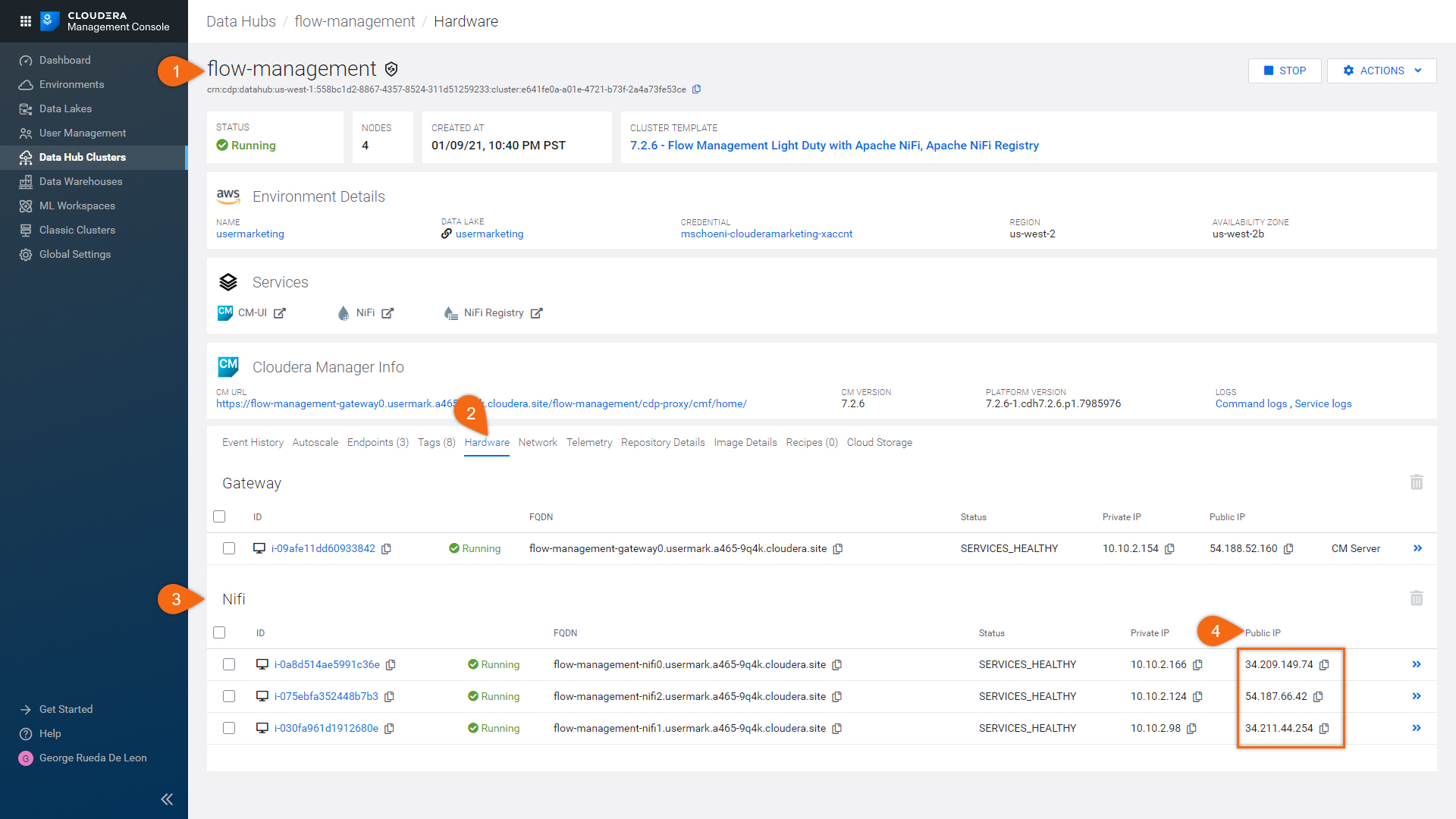Tick checkbox for i-030fa961d1912680e

coord(229,728)
